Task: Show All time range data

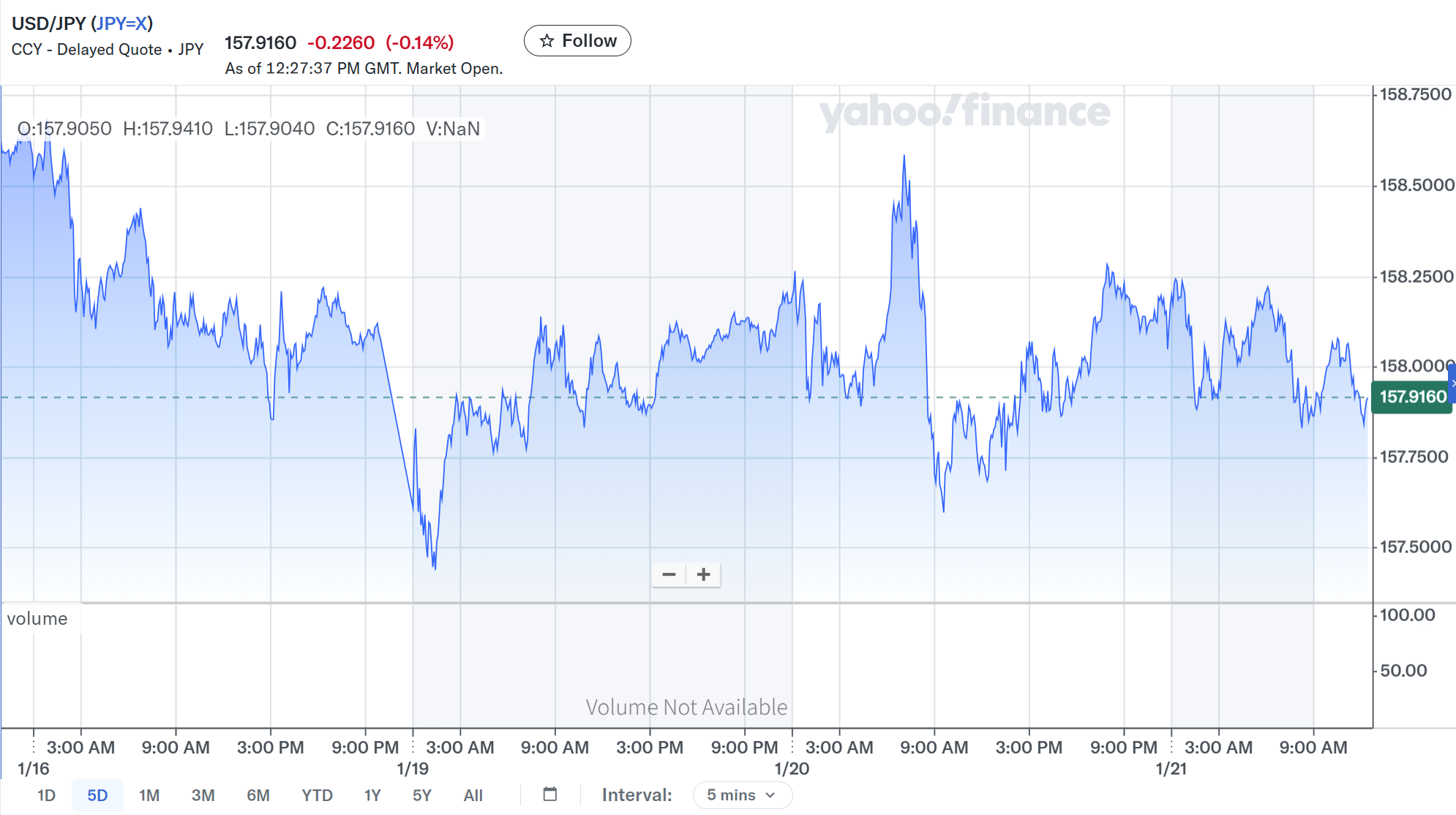Action: click(473, 795)
